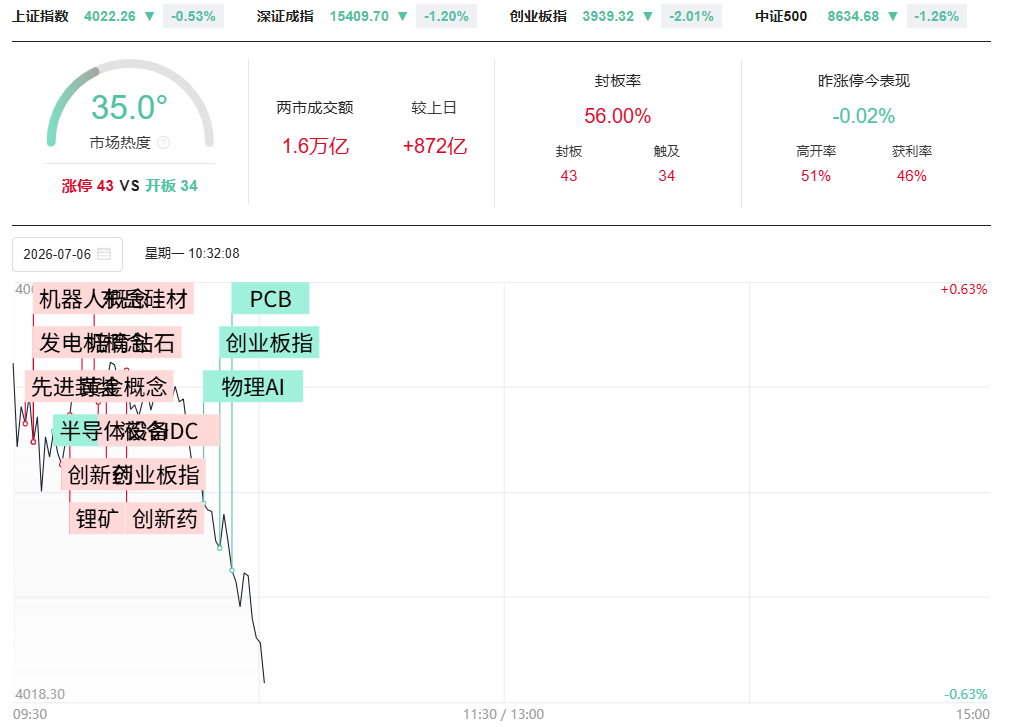
Task: Select the green 创业板指 chart label
Action: (x=269, y=342)
